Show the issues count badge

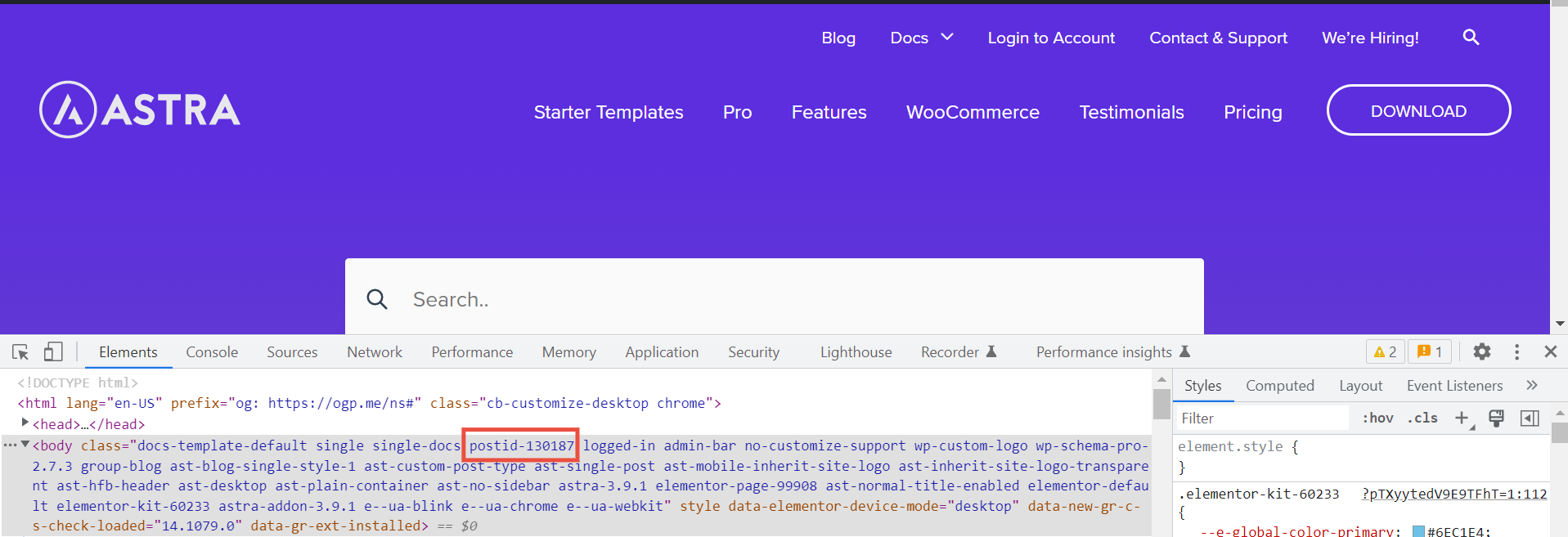click(x=1430, y=351)
